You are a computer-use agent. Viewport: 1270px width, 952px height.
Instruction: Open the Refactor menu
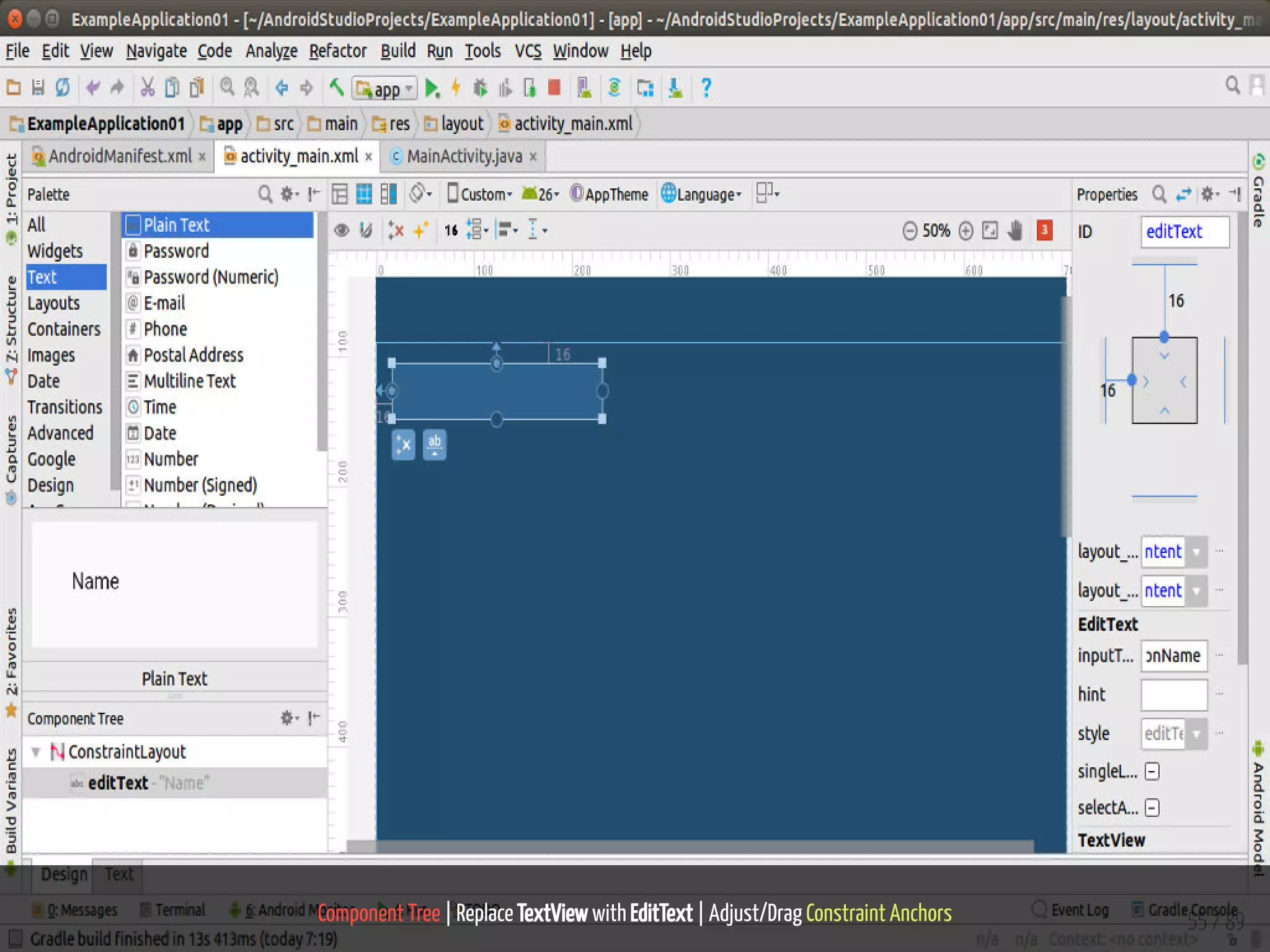pos(338,51)
